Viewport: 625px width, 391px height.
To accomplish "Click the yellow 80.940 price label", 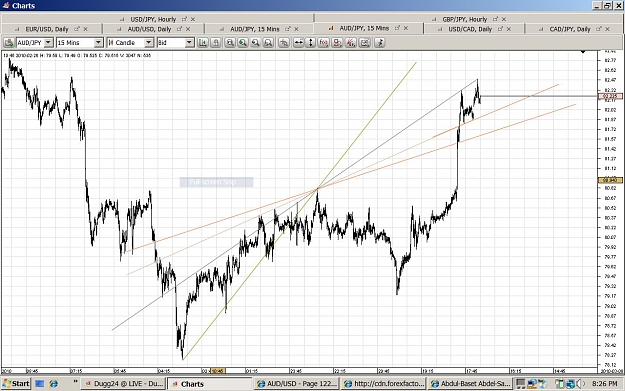I will 610,180.
